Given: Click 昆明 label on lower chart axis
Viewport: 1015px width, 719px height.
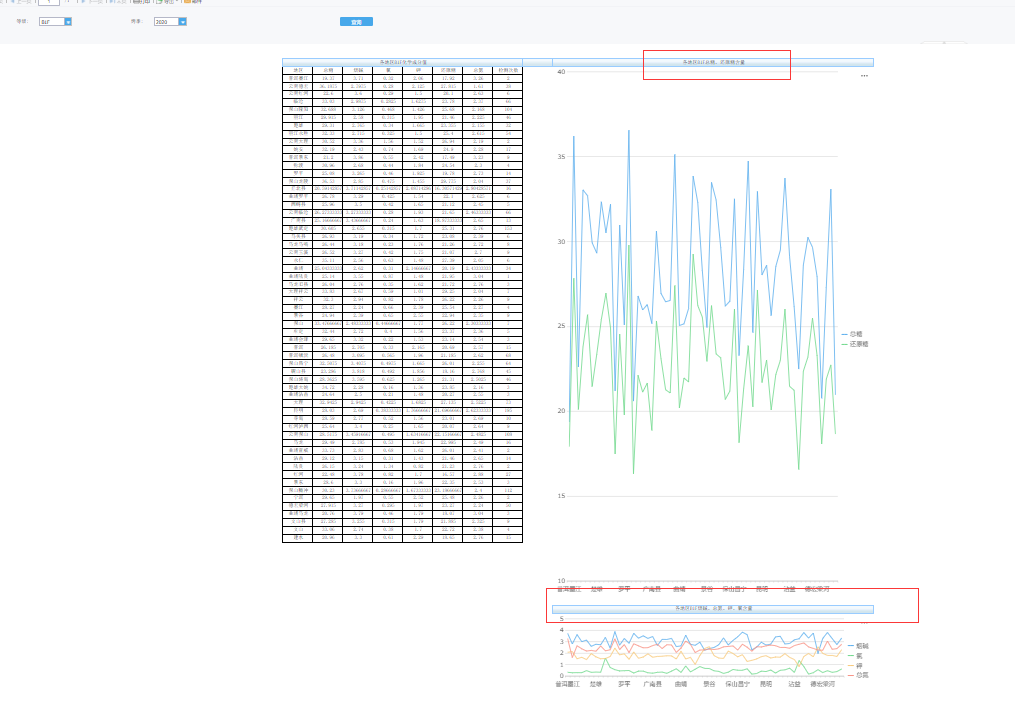Looking at the screenshot, I should coord(766,684).
